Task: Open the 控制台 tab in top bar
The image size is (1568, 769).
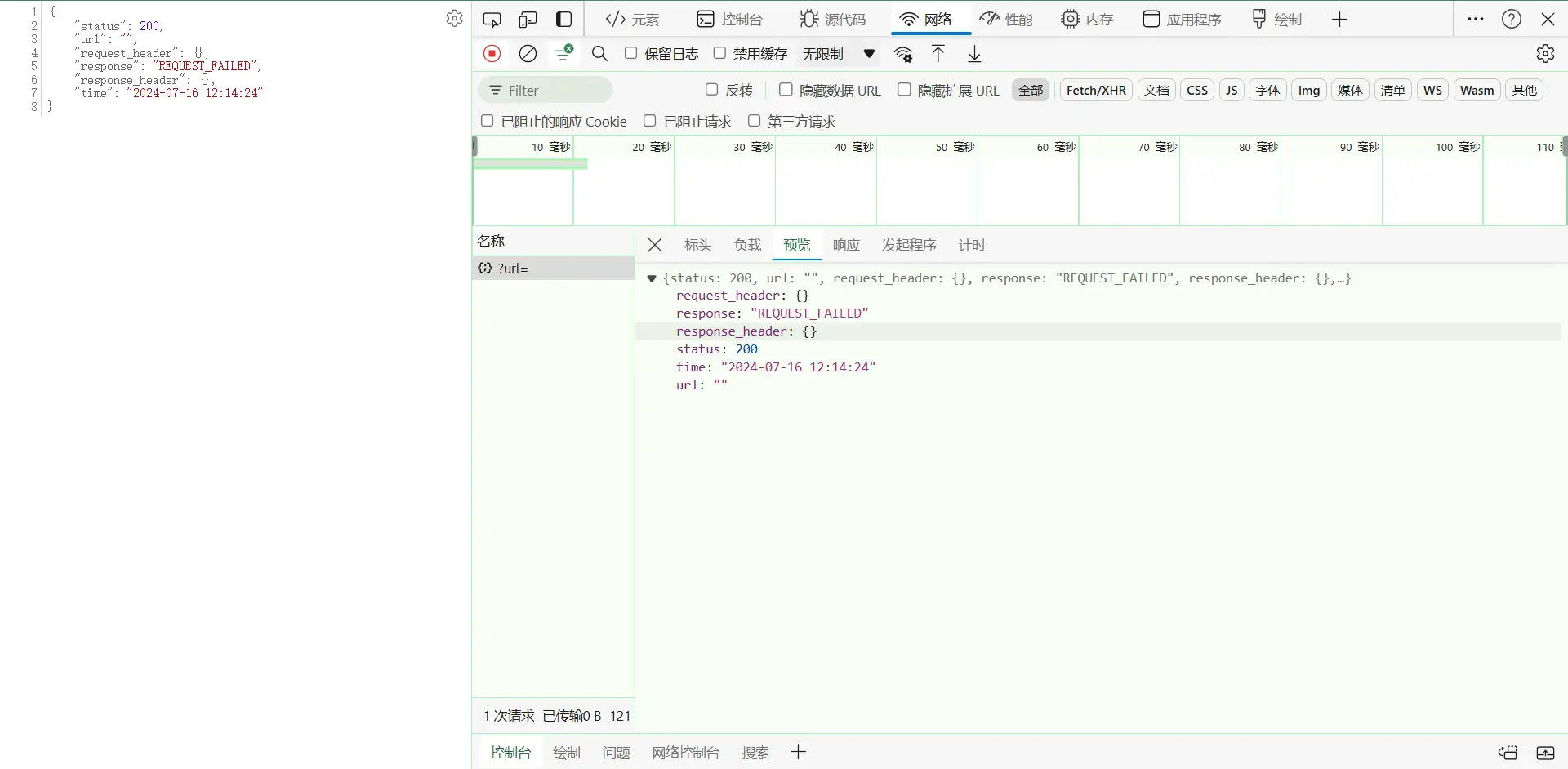Action: [729, 20]
